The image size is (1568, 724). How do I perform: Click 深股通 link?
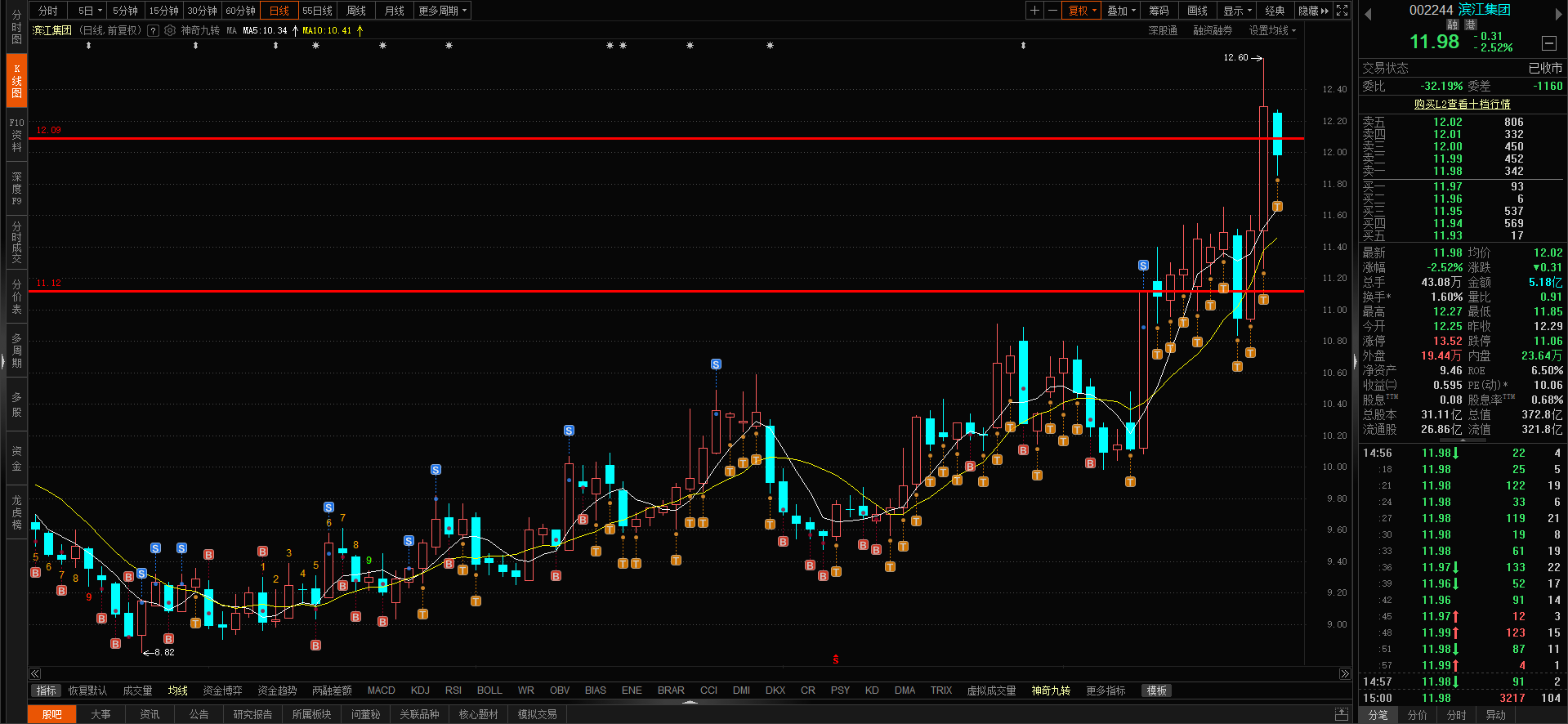[x=1162, y=30]
